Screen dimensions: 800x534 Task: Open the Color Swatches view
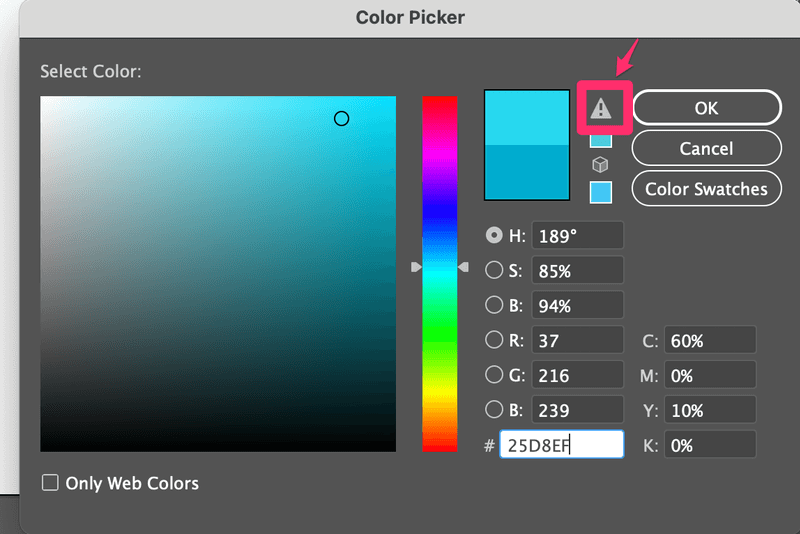tap(706, 188)
